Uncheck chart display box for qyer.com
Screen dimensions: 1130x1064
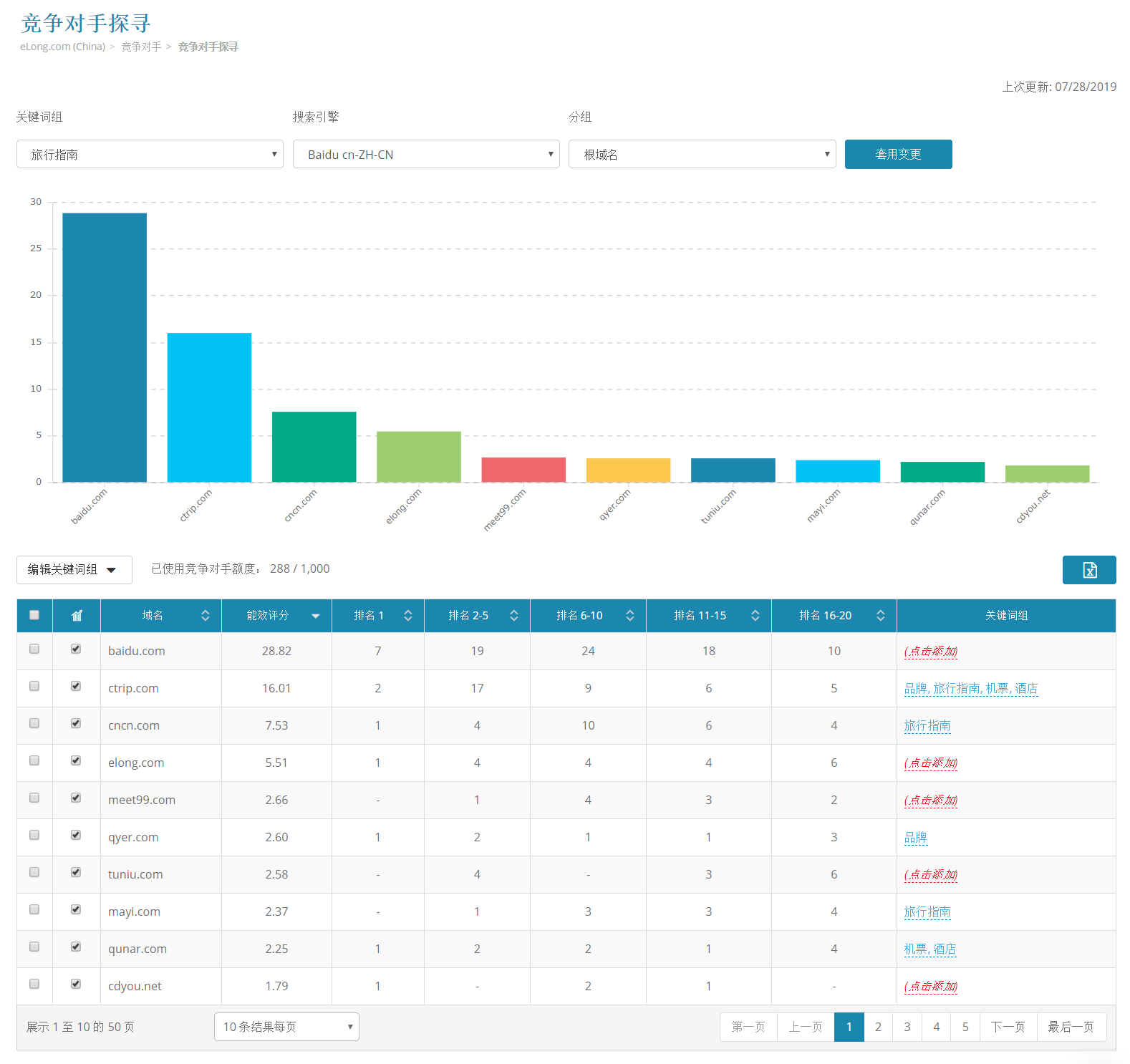coord(76,835)
